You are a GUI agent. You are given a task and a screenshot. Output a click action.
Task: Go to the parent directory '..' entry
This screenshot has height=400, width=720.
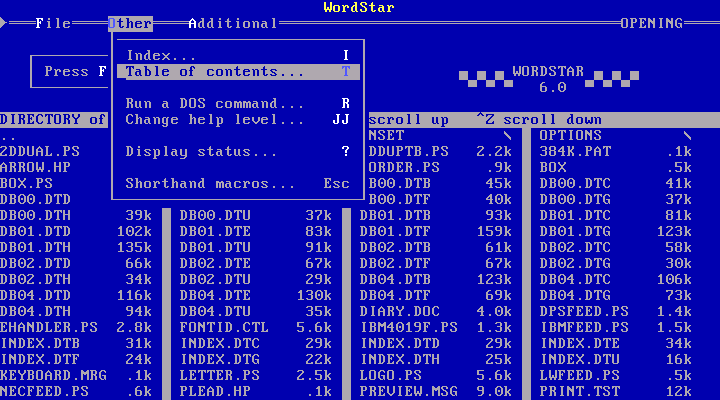tap(8, 137)
